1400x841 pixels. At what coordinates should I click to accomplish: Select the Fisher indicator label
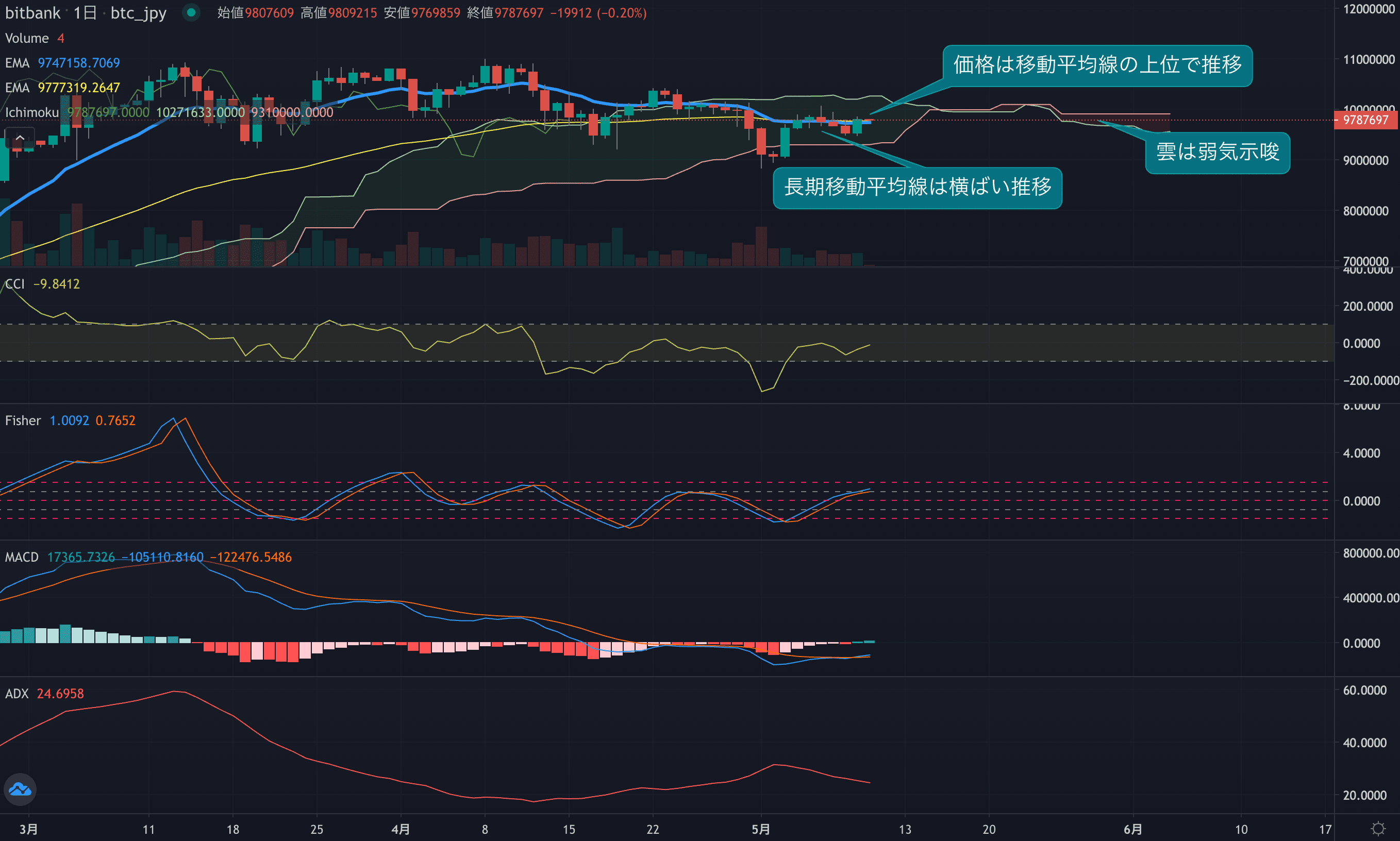tap(23, 420)
